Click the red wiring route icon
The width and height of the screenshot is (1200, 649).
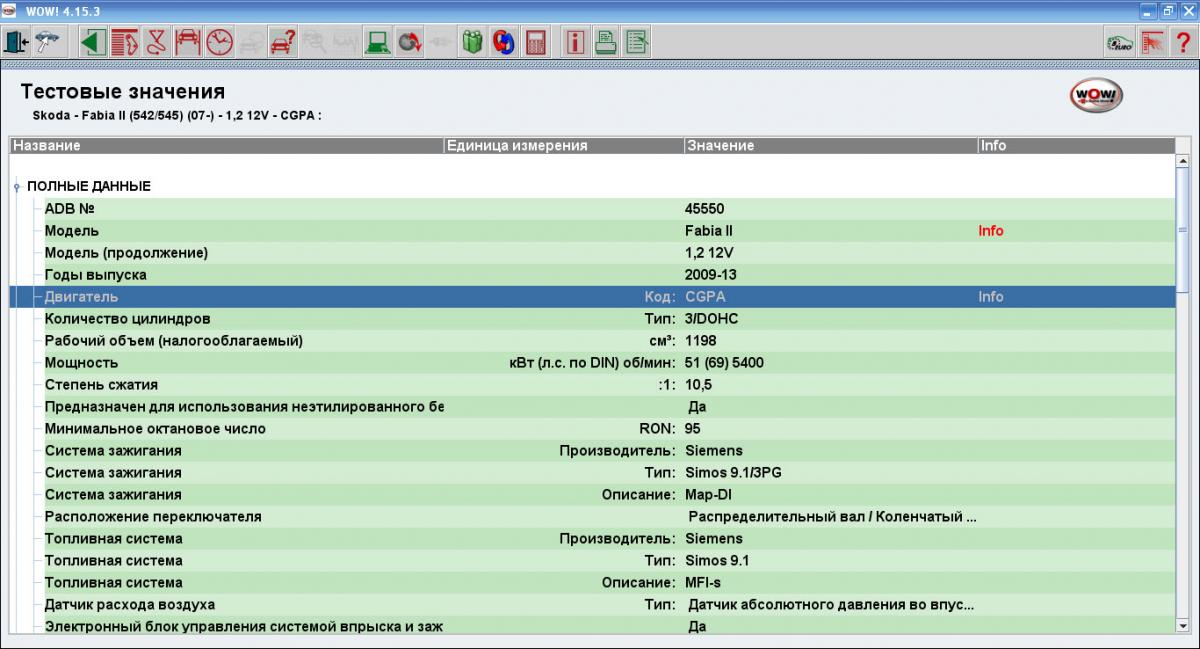pos(155,42)
